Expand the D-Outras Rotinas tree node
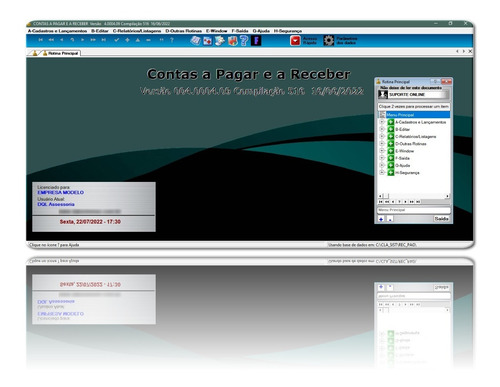Screen dimensions: 500x387 382,144
